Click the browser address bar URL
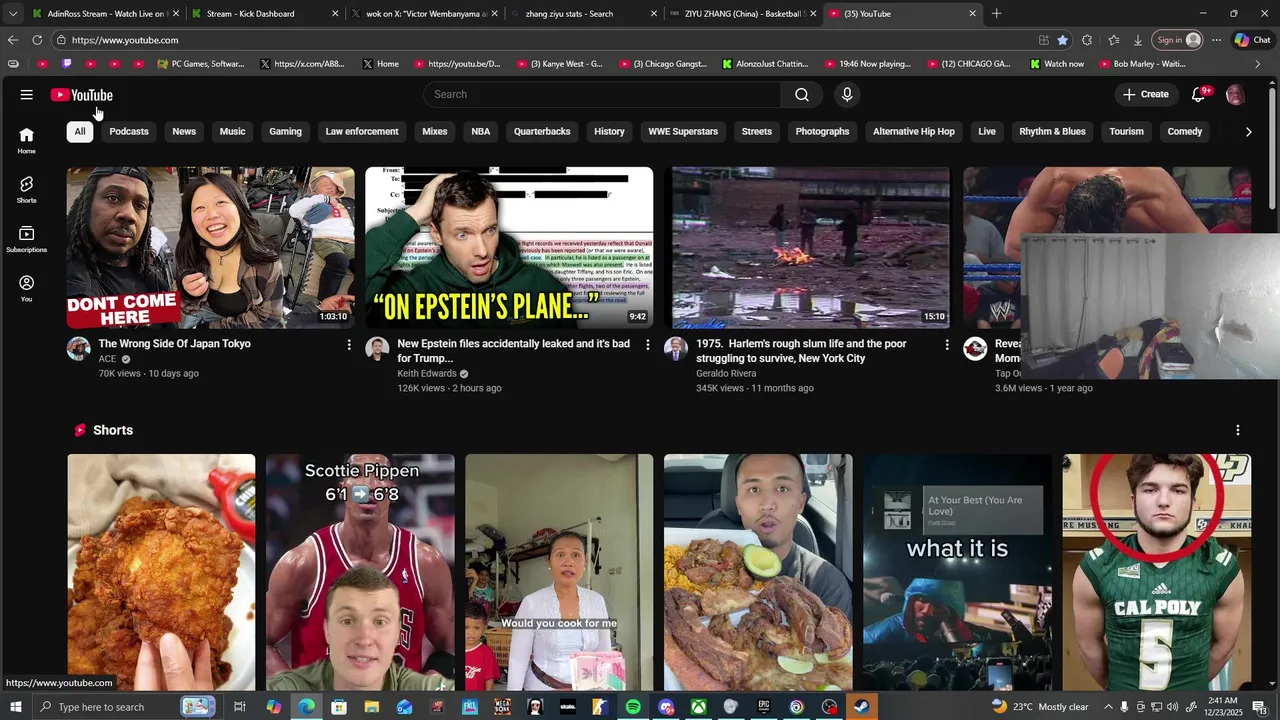 tap(125, 40)
